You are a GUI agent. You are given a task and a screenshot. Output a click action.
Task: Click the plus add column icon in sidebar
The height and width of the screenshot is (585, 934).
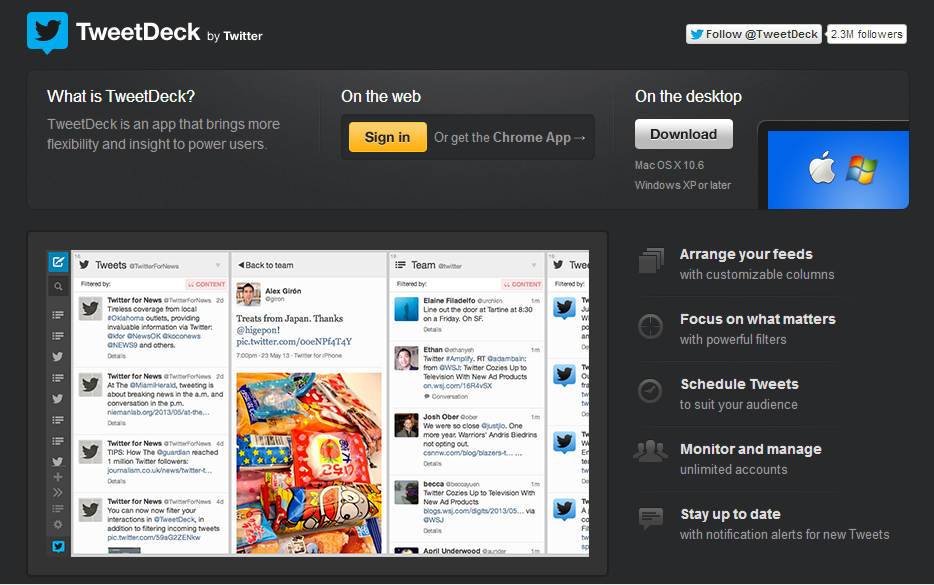58,477
